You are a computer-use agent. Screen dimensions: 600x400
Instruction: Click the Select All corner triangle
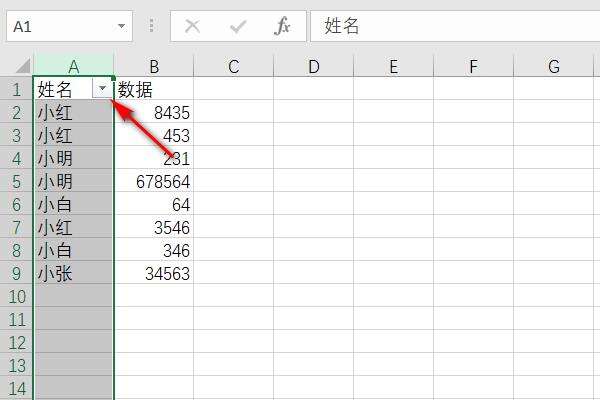coord(23,65)
